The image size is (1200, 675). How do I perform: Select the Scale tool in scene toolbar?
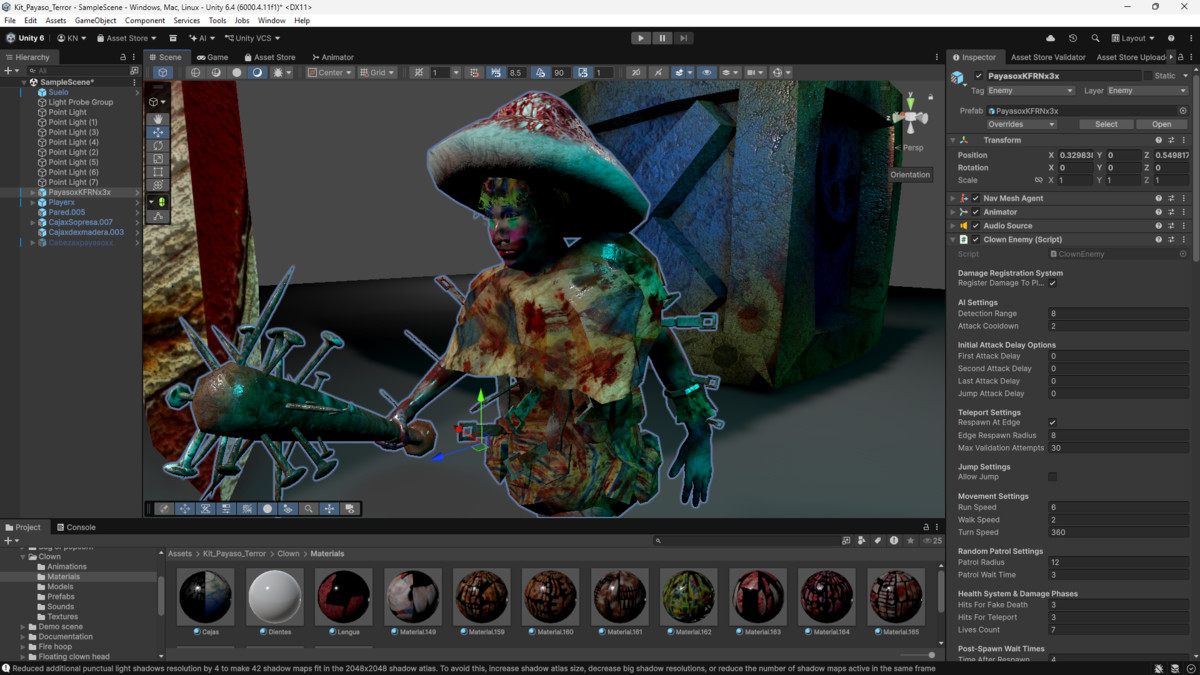click(x=158, y=158)
